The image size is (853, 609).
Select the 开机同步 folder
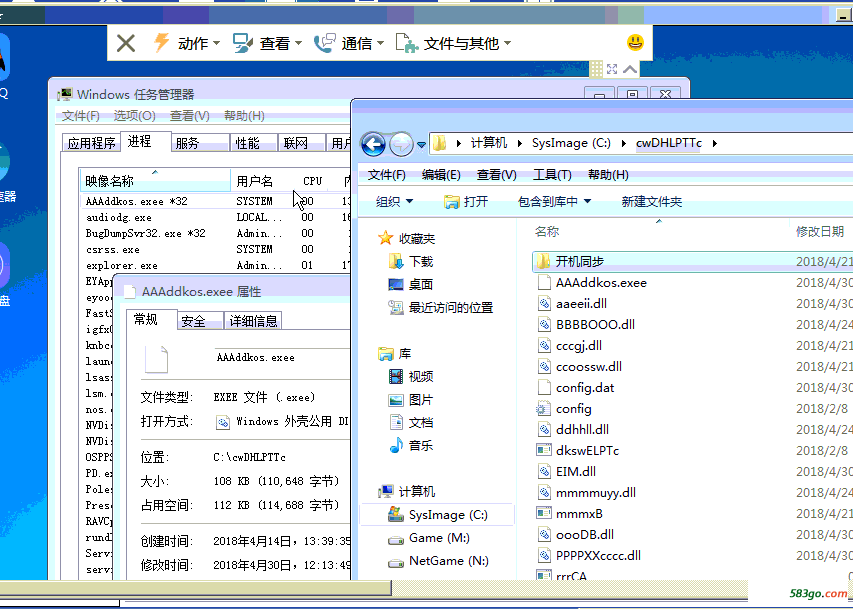692,261
